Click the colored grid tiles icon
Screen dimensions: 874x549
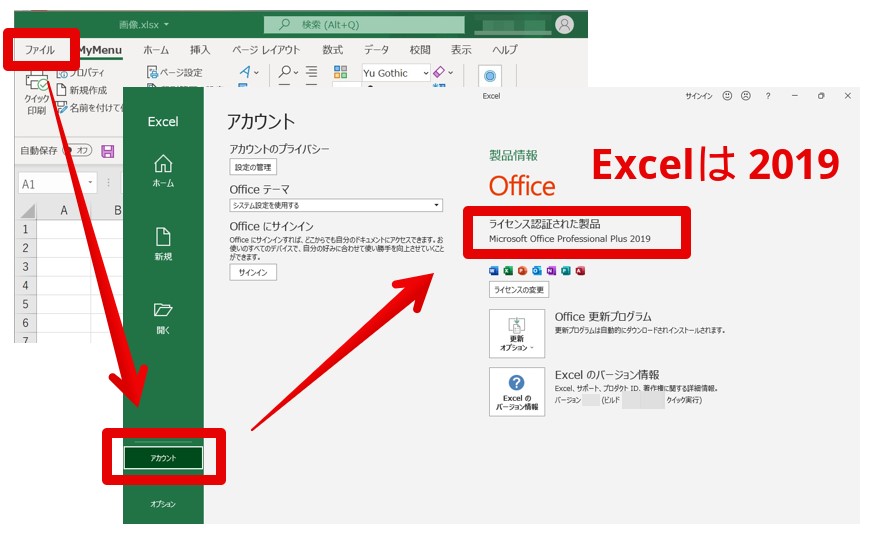click(341, 72)
